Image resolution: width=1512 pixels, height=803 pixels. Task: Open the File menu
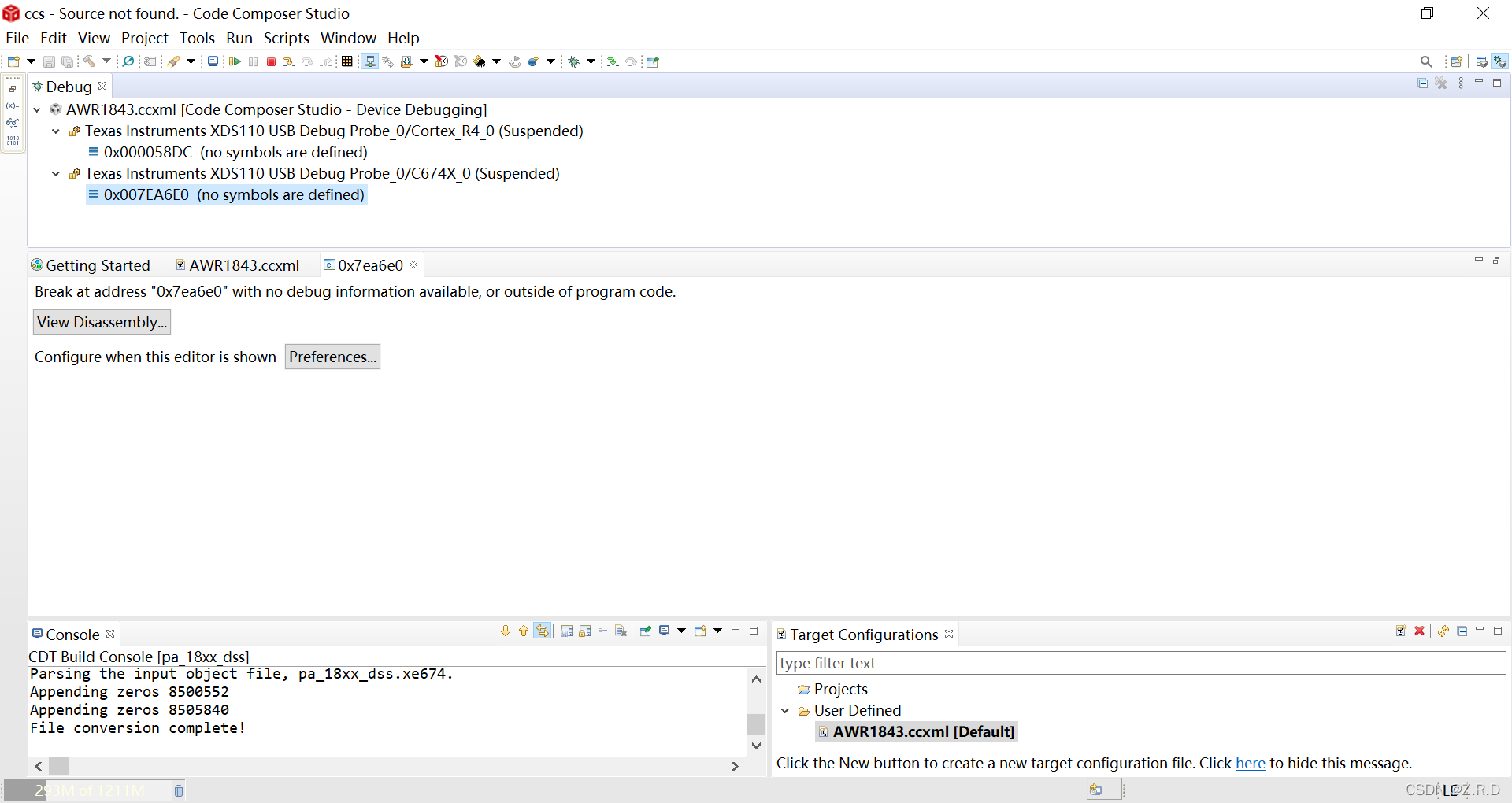click(17, 38)
